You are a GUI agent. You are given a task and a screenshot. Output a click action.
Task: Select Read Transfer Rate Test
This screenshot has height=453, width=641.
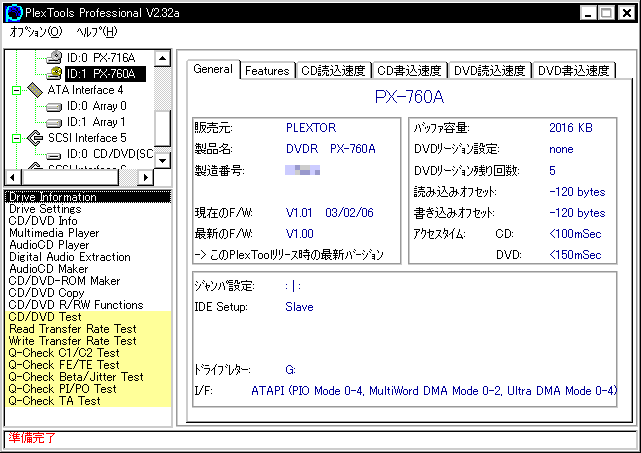88,329
